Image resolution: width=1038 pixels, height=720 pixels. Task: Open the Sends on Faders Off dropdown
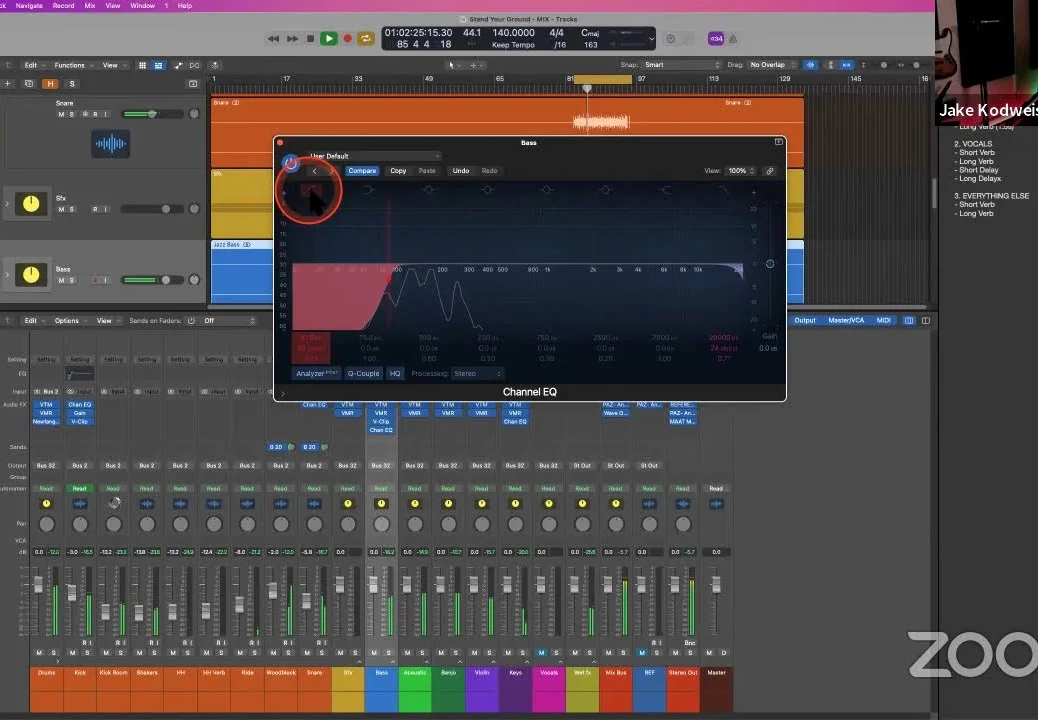[x=229, y=321]
